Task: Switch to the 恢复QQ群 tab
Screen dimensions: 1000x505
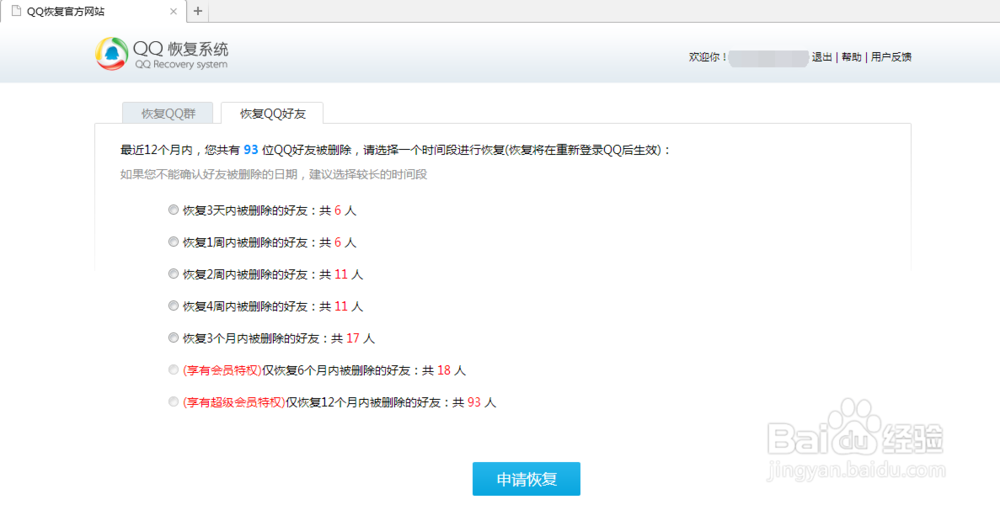Action: 168,113
